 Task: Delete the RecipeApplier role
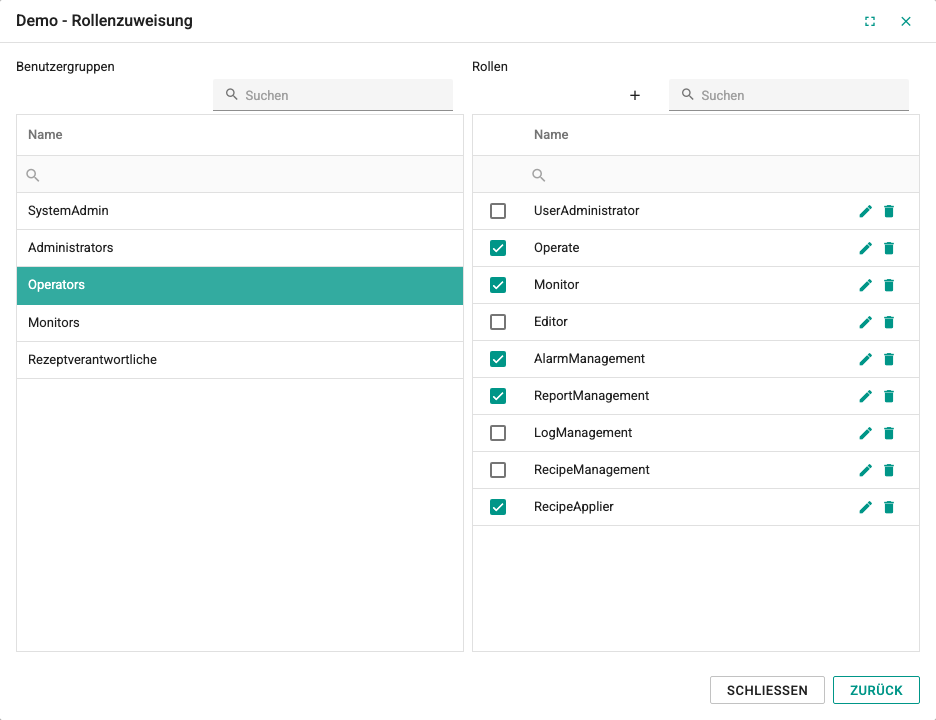click(889, 507)
